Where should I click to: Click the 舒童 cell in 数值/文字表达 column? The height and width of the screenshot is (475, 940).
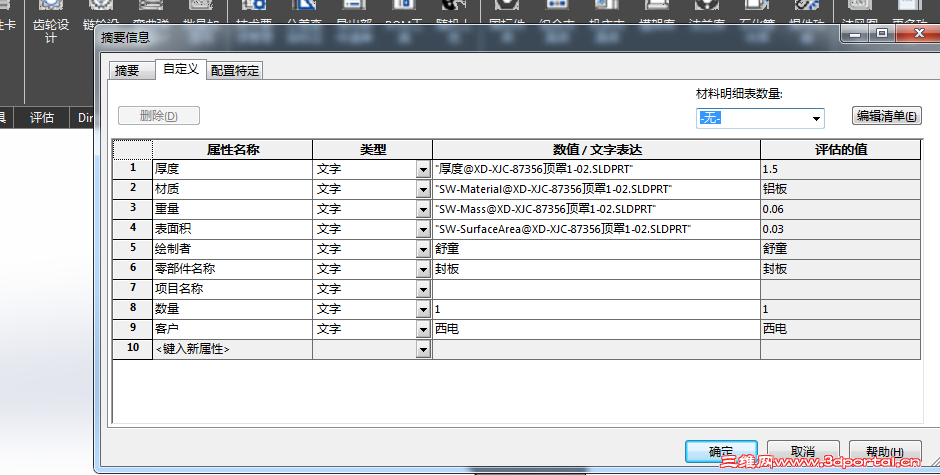click(596, 249)
